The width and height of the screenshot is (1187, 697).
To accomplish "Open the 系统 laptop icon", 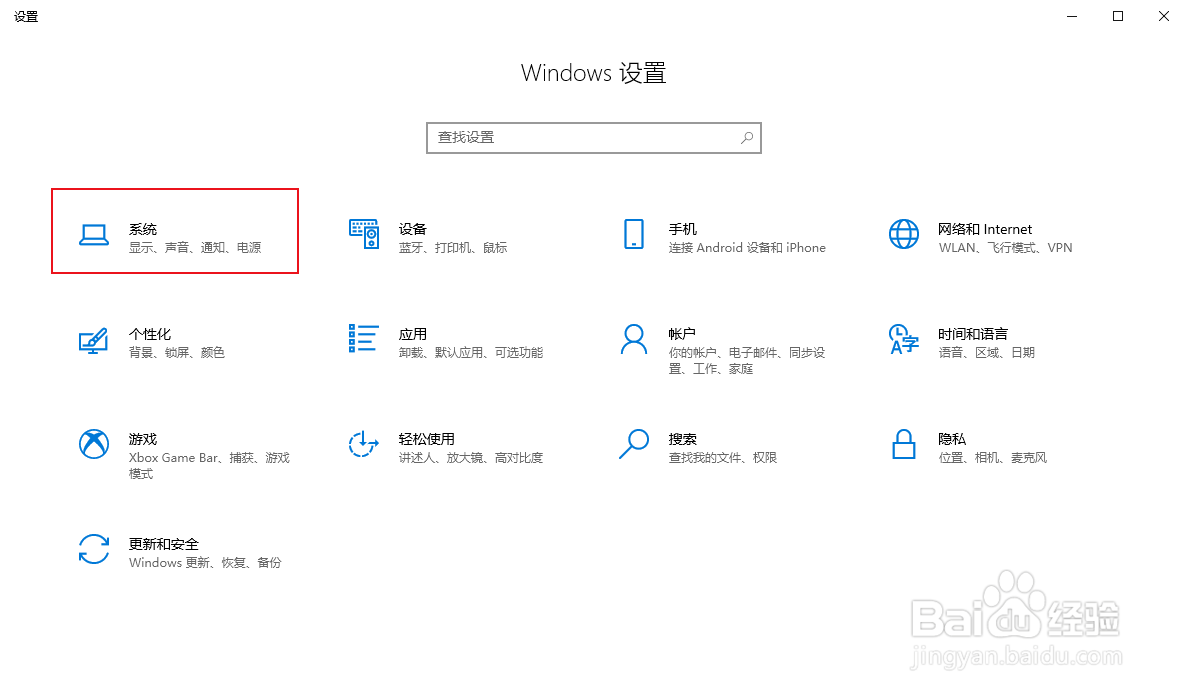I will point(94,235).
